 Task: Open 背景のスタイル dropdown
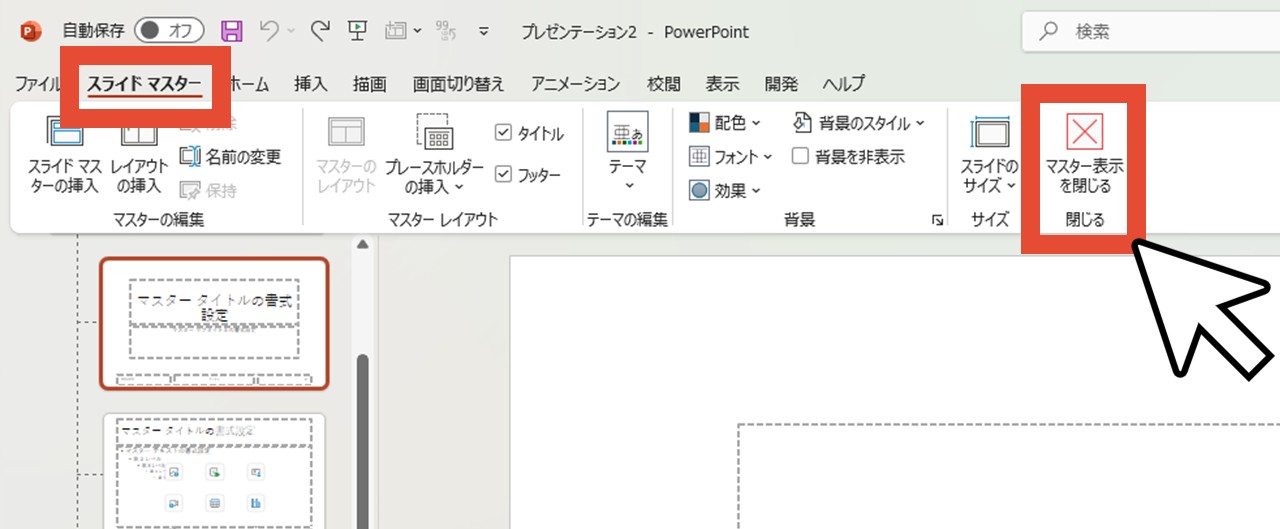click(858, 123)
